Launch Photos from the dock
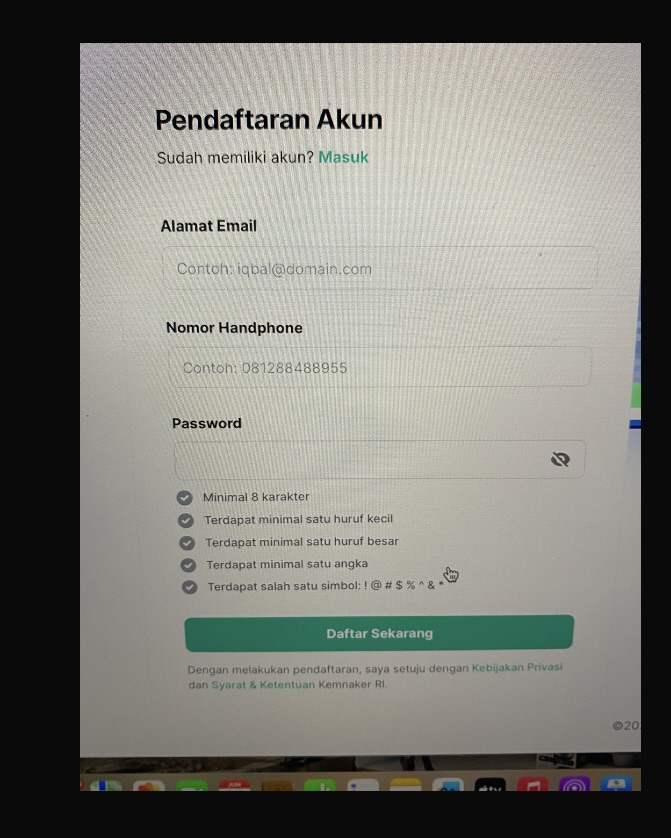 149,786
